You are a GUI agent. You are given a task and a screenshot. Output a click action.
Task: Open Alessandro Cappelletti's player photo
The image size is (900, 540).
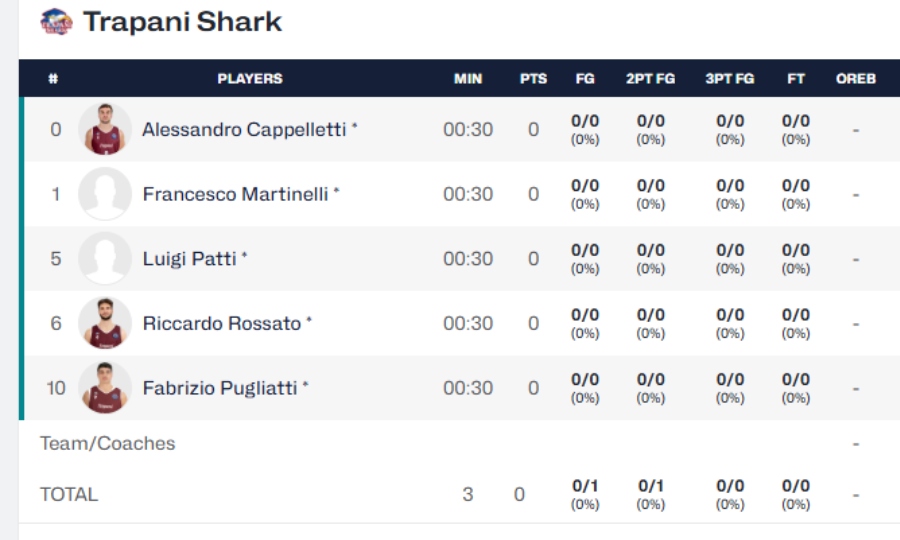coord(105,129)
